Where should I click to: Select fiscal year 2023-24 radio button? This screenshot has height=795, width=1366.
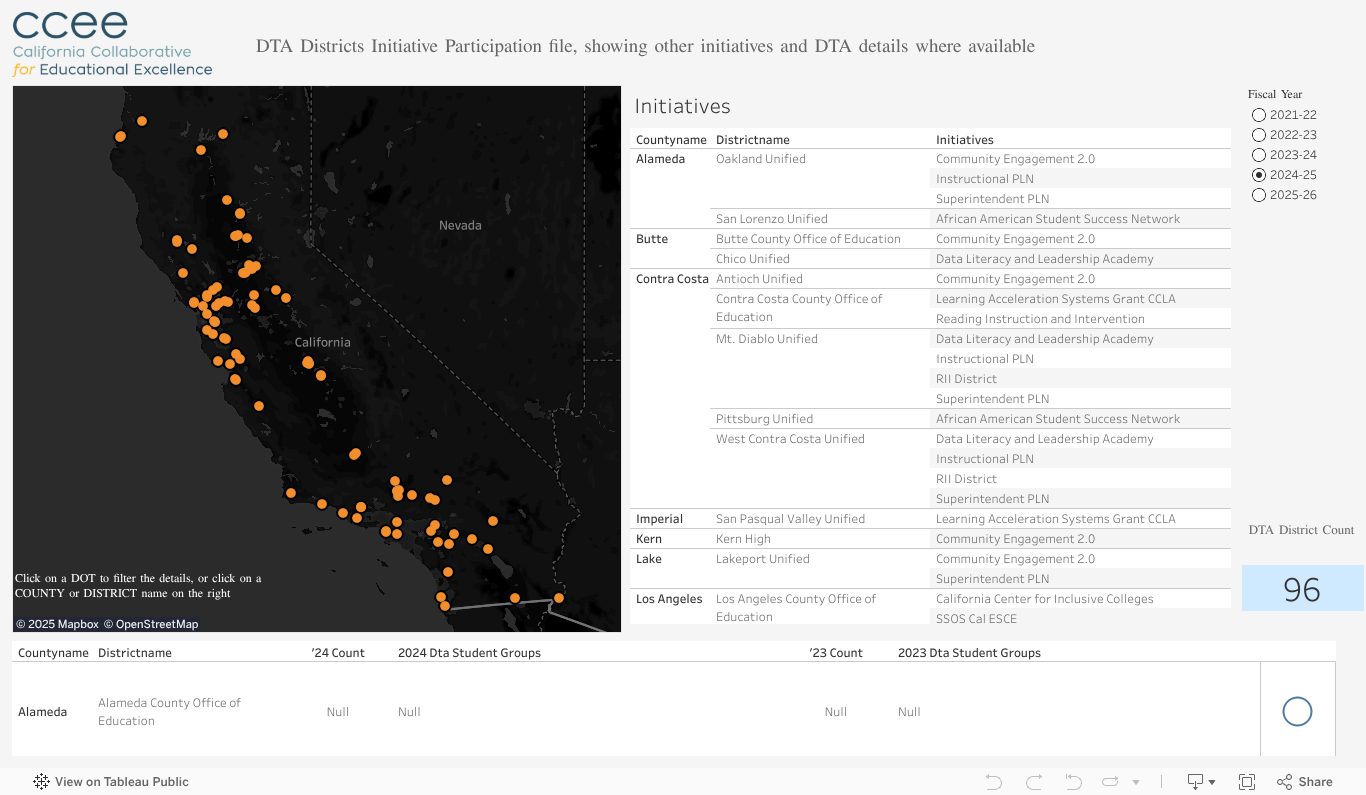click(1259, 155)
